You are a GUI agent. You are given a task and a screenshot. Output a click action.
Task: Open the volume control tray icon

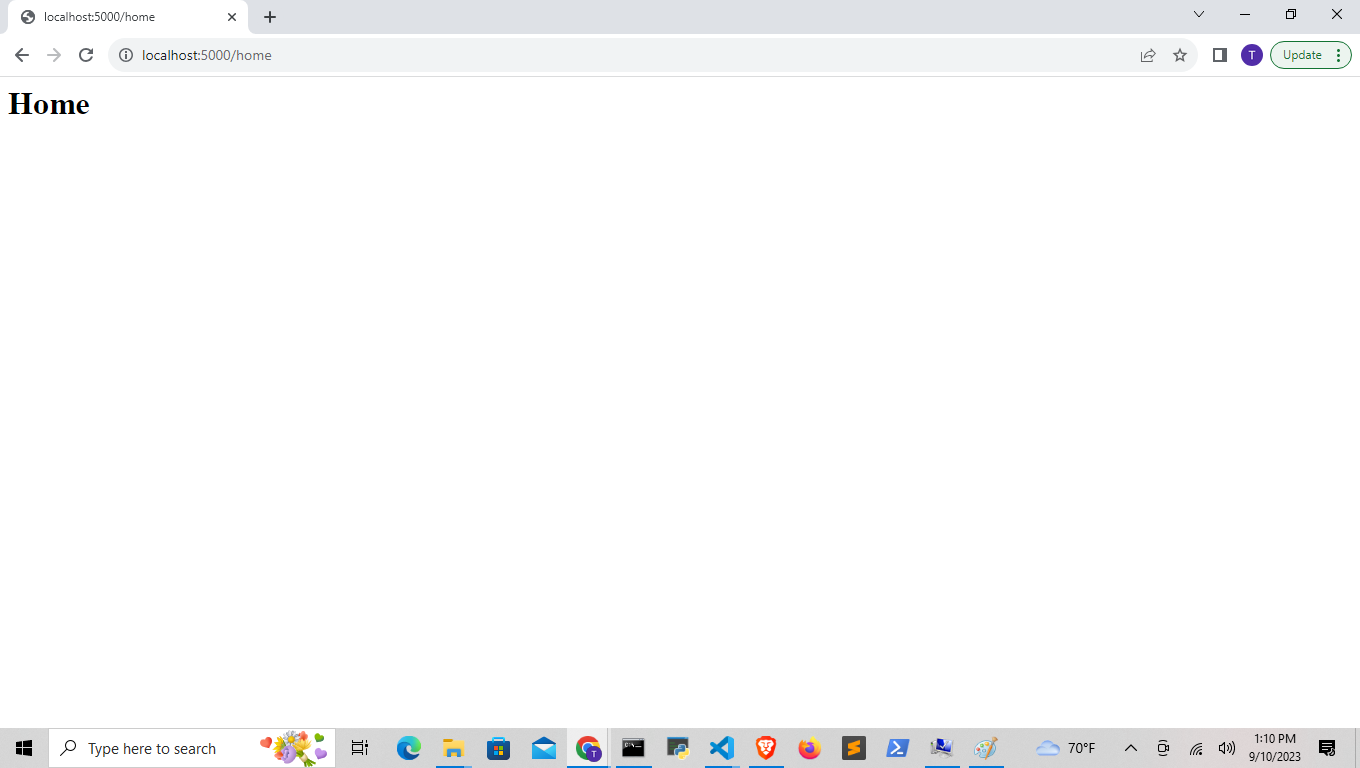1227,748
